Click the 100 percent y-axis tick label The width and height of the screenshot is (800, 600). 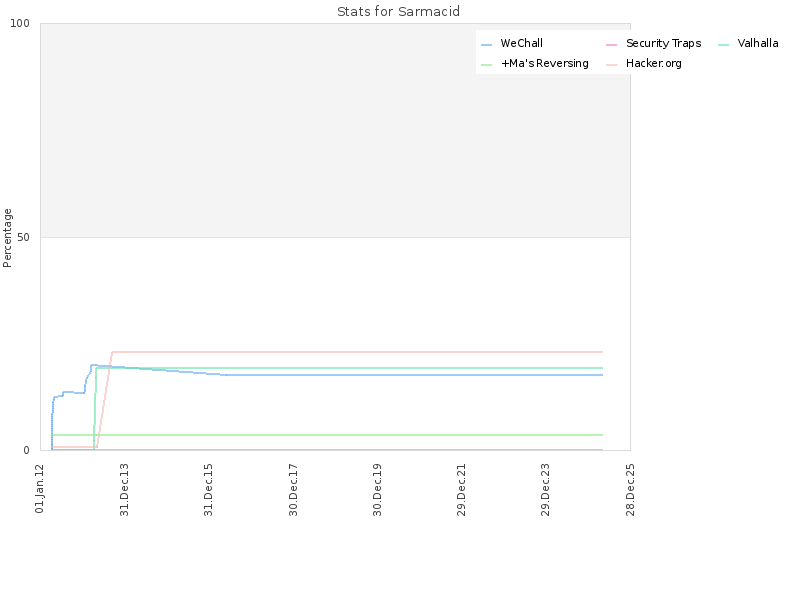coord(20,23)
